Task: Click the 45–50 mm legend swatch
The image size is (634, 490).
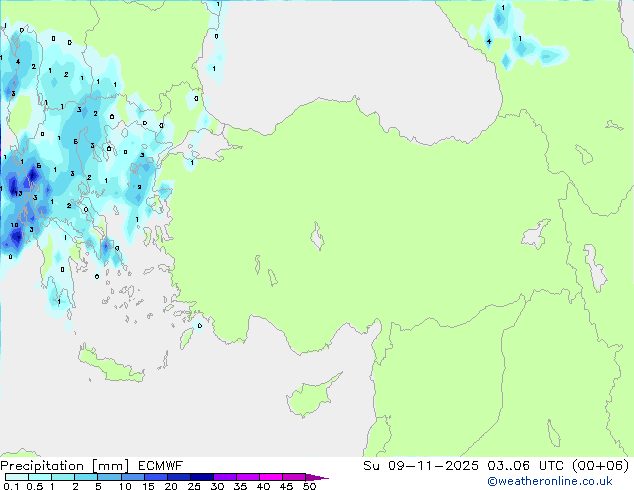Action: pyautogui.click(x=294, y=477)
